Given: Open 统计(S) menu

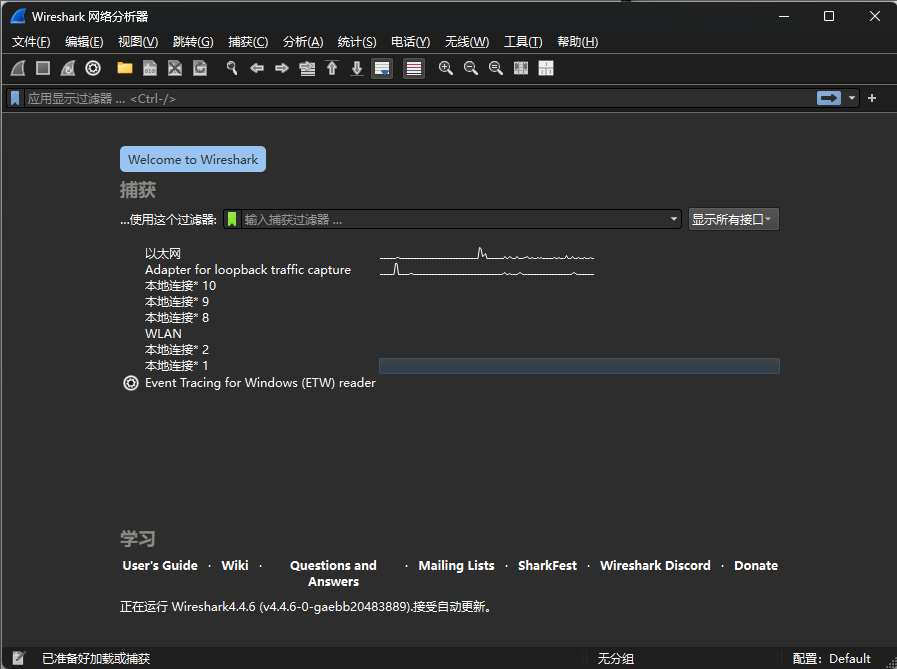Looking at the screenshot, I should (357, 42).
